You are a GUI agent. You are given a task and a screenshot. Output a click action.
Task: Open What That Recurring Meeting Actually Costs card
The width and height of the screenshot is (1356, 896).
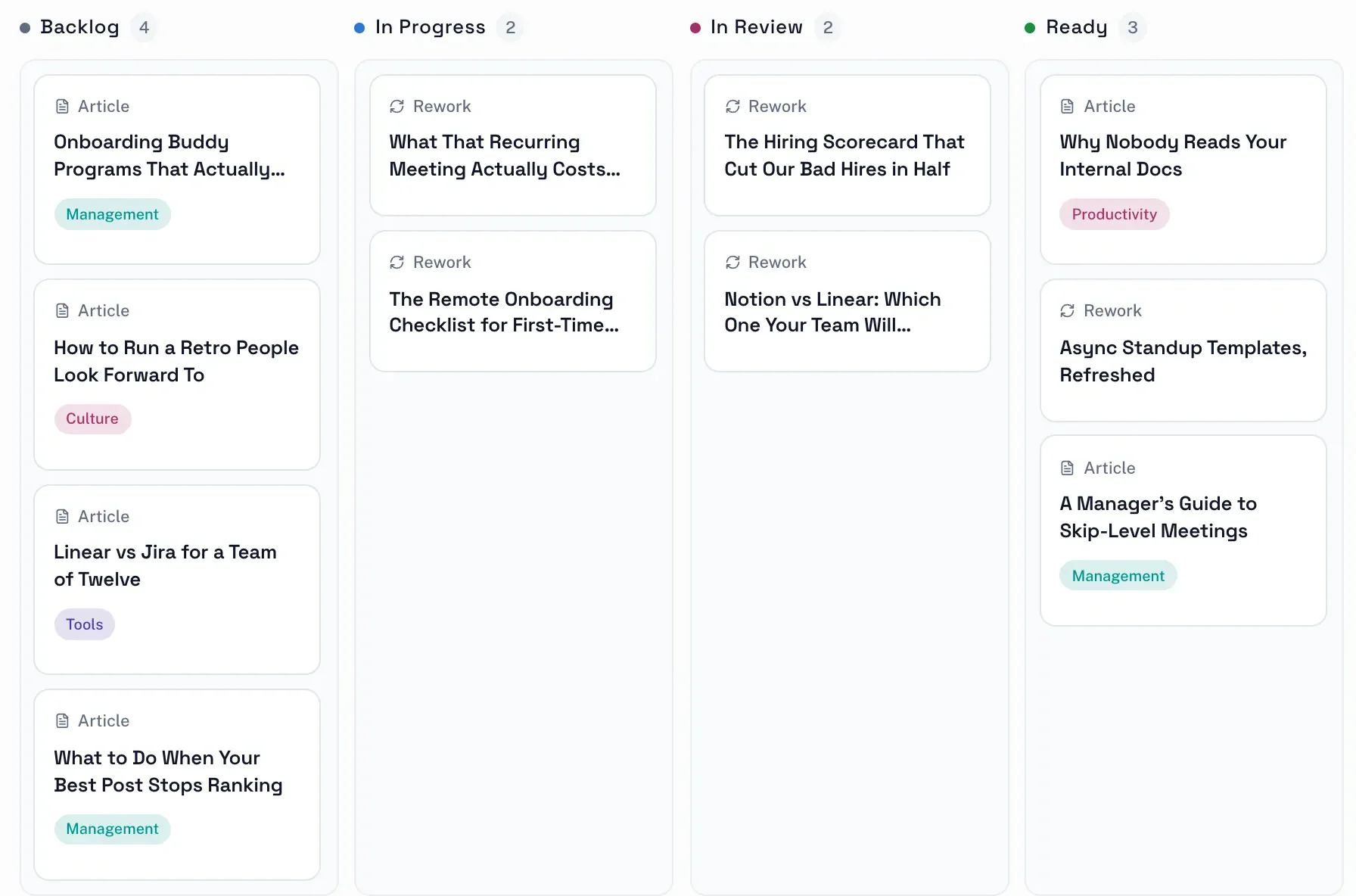coord(505,156)
